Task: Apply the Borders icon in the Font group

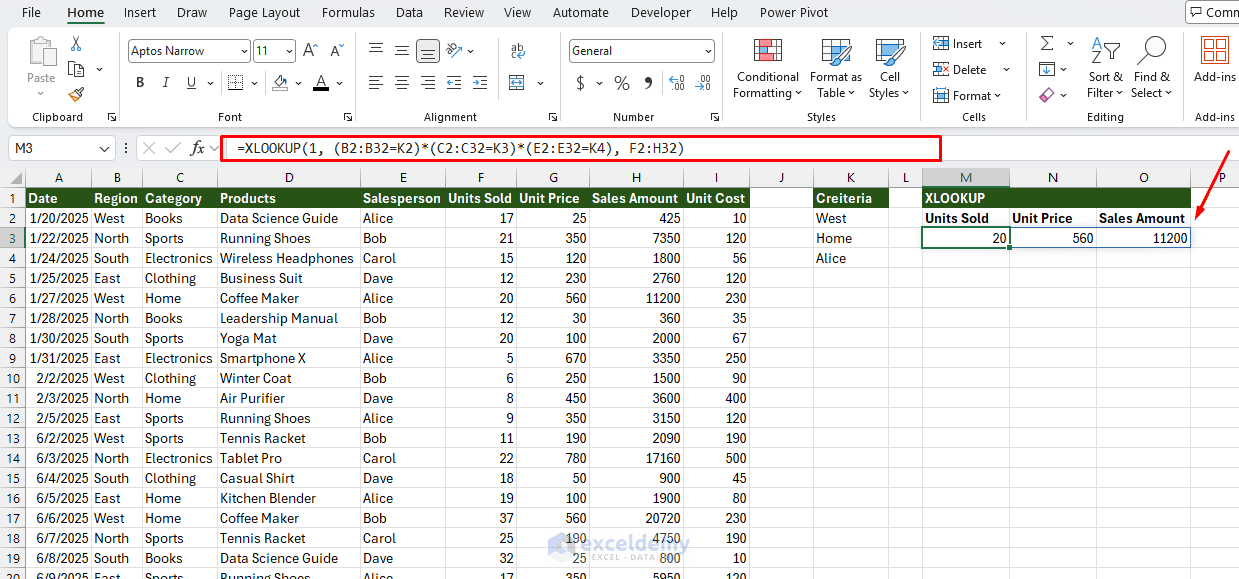Action: (x=236, y=83)
